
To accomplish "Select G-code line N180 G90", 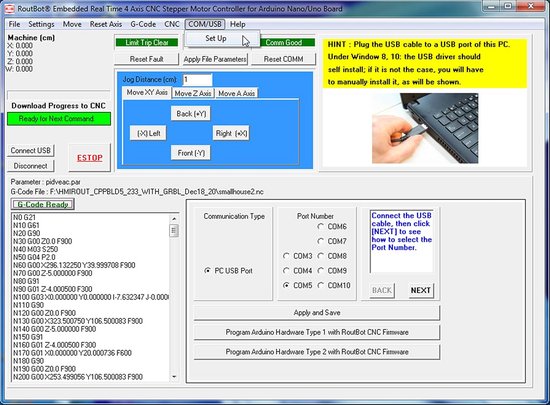I will 28,361.
